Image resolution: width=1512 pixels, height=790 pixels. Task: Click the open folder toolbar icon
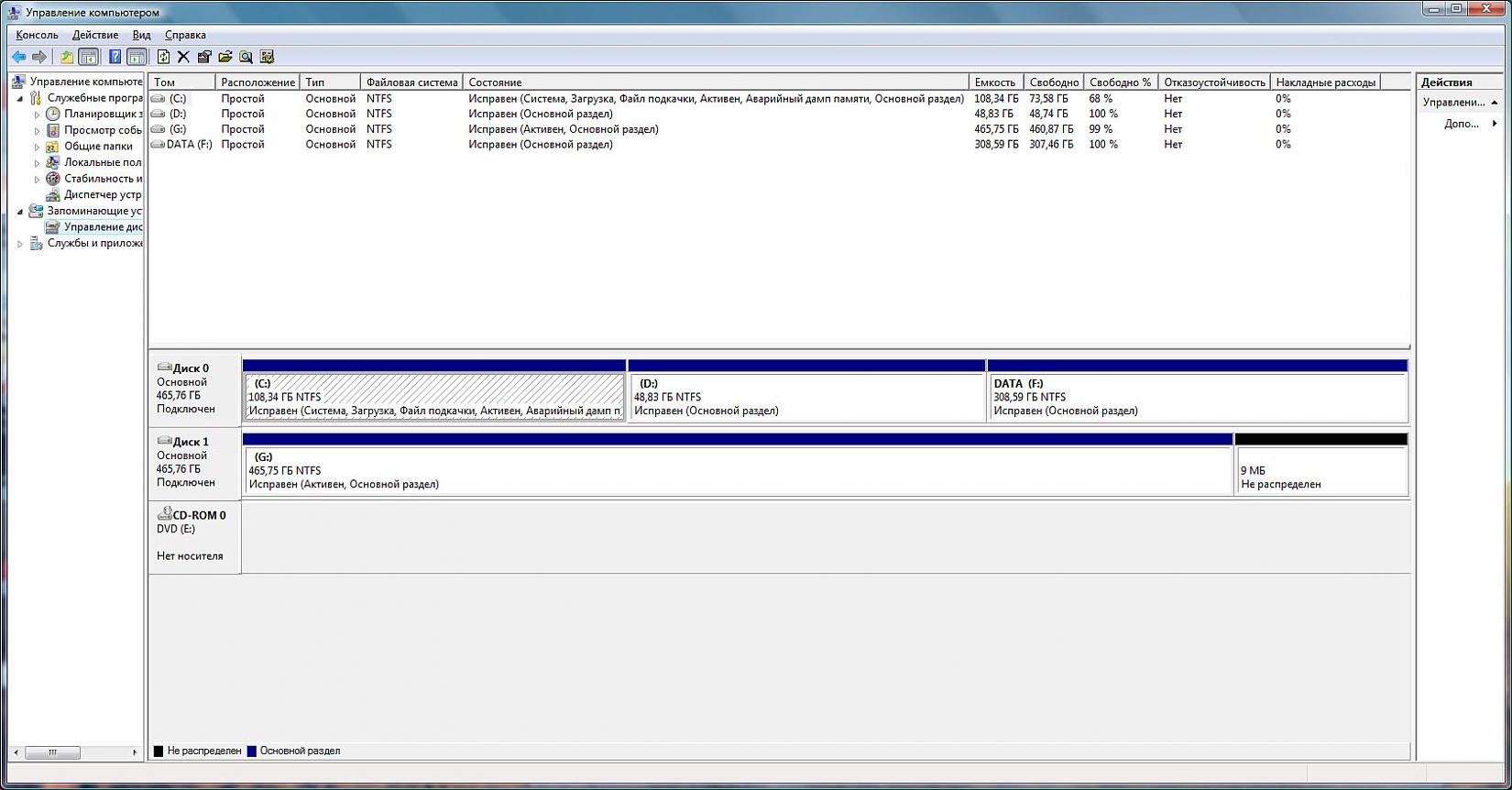[225, 57]
